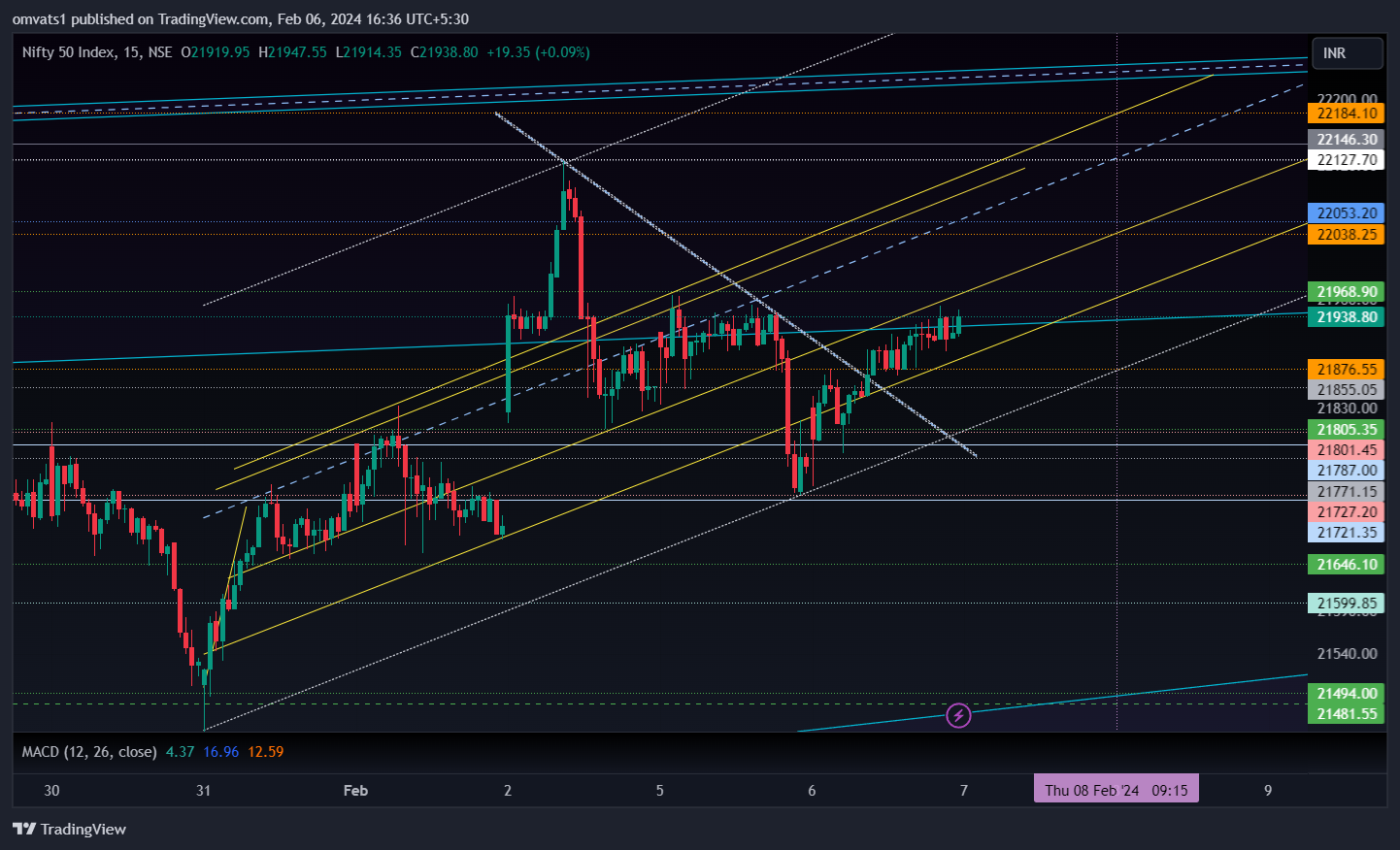Click the purple lightning event icon on chart

(958, 716)
